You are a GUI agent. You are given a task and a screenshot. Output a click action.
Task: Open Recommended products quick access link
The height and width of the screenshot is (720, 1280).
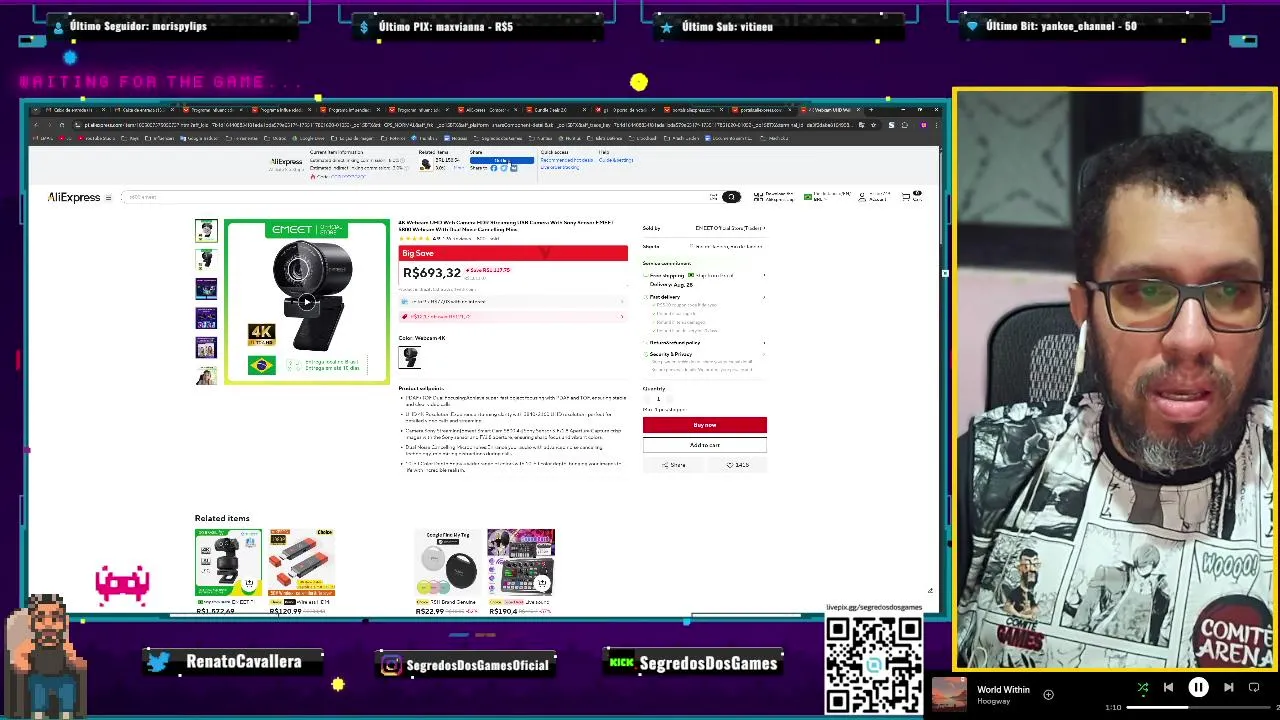[566, 160]
